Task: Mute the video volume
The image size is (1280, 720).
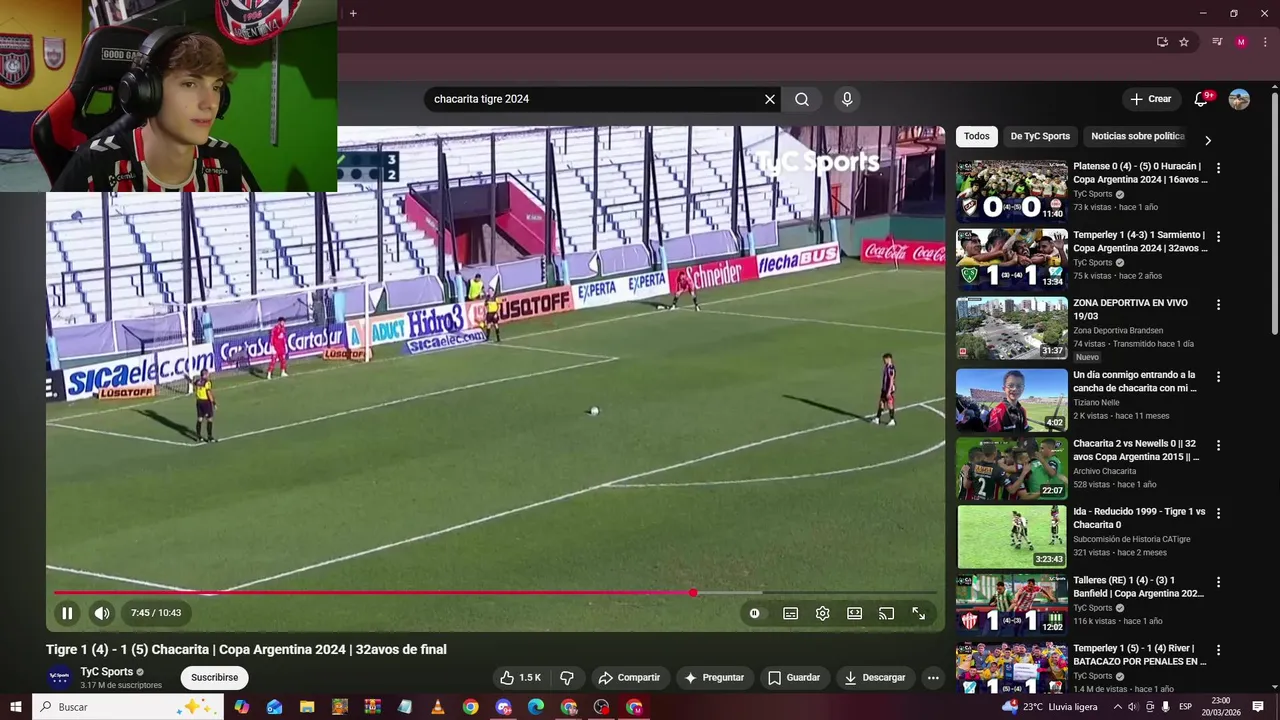Action: (x=102, y=613)
